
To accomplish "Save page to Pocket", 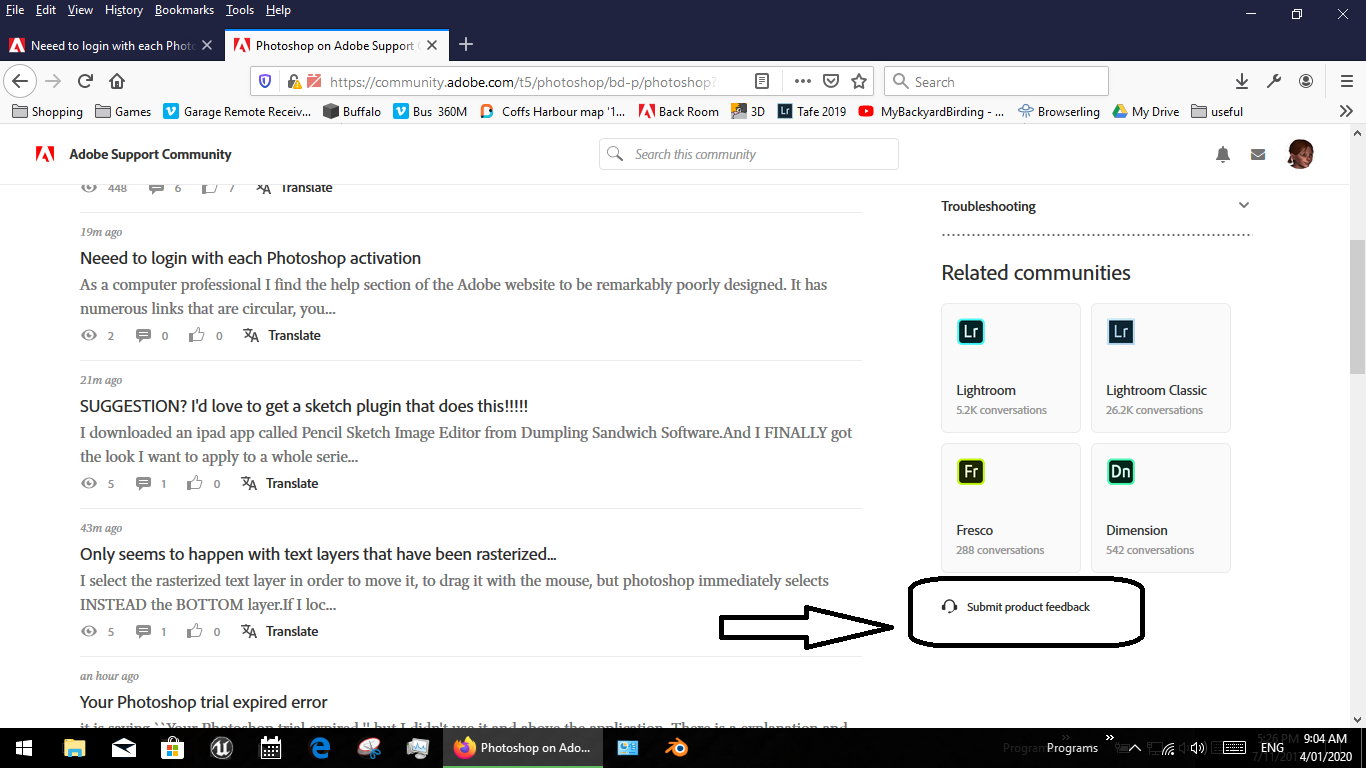I will click(830, 81).
